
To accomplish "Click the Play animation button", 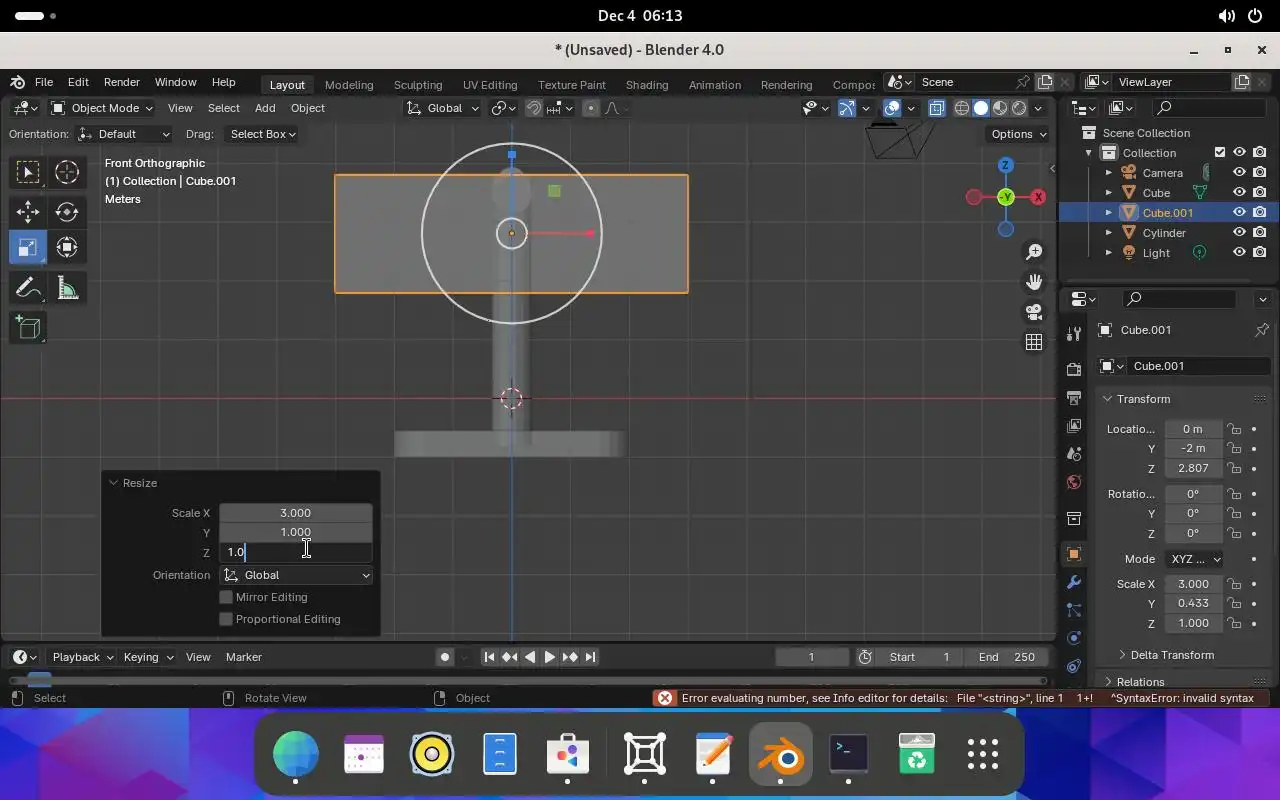I will coord(549,657).
